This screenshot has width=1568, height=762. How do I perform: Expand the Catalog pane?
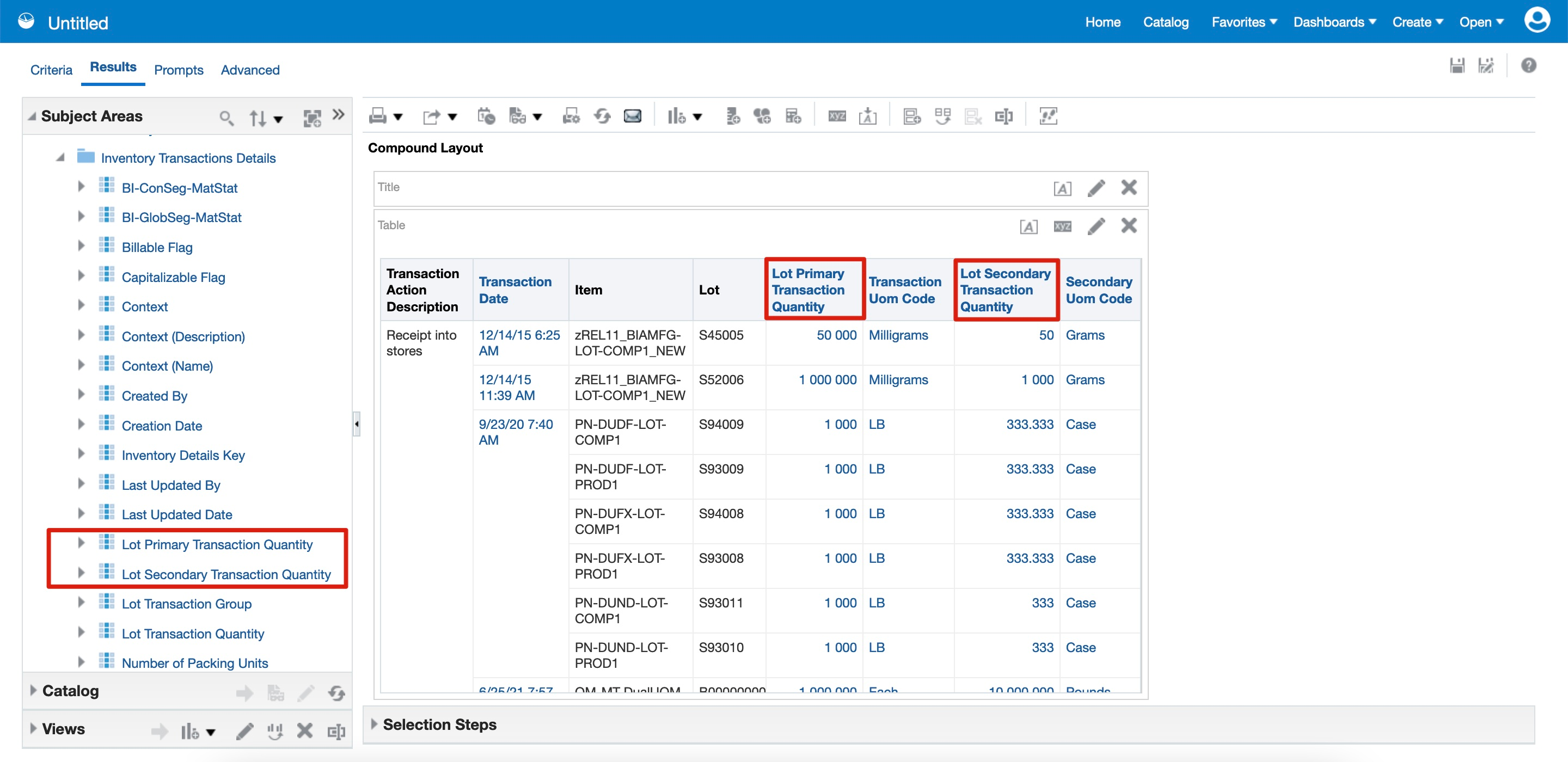coord(33,690)
